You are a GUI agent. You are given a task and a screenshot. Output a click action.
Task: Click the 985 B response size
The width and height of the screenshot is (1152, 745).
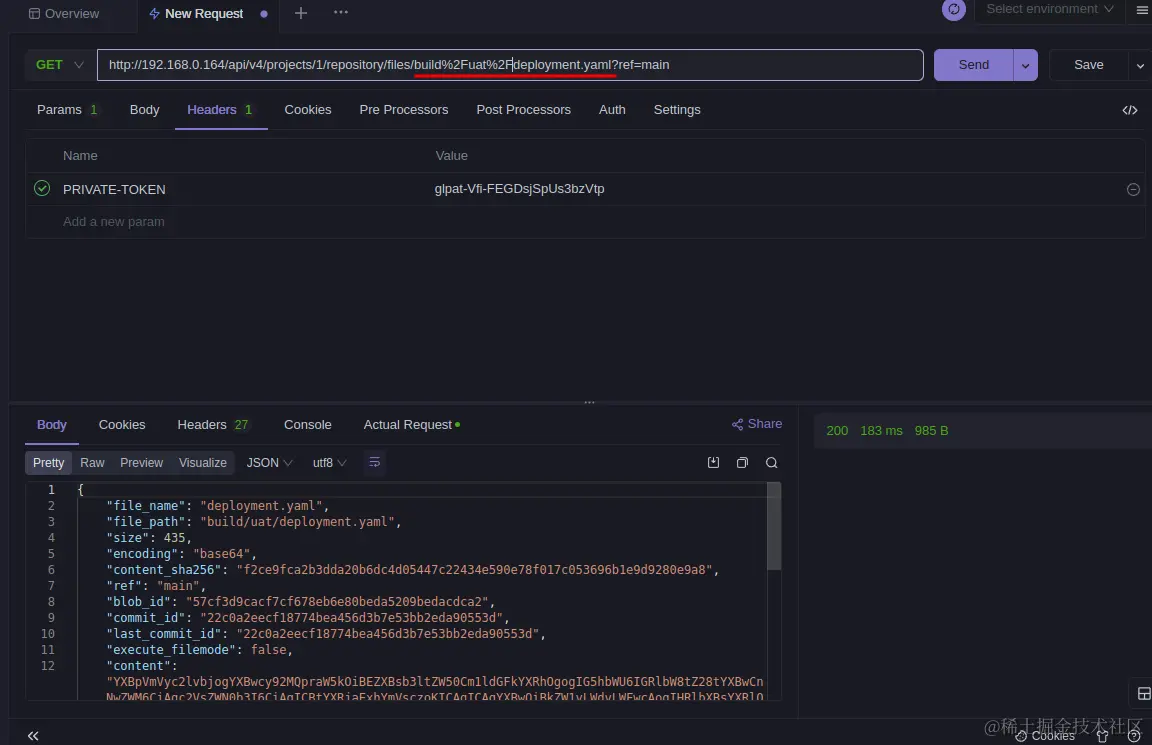[932, 431]
